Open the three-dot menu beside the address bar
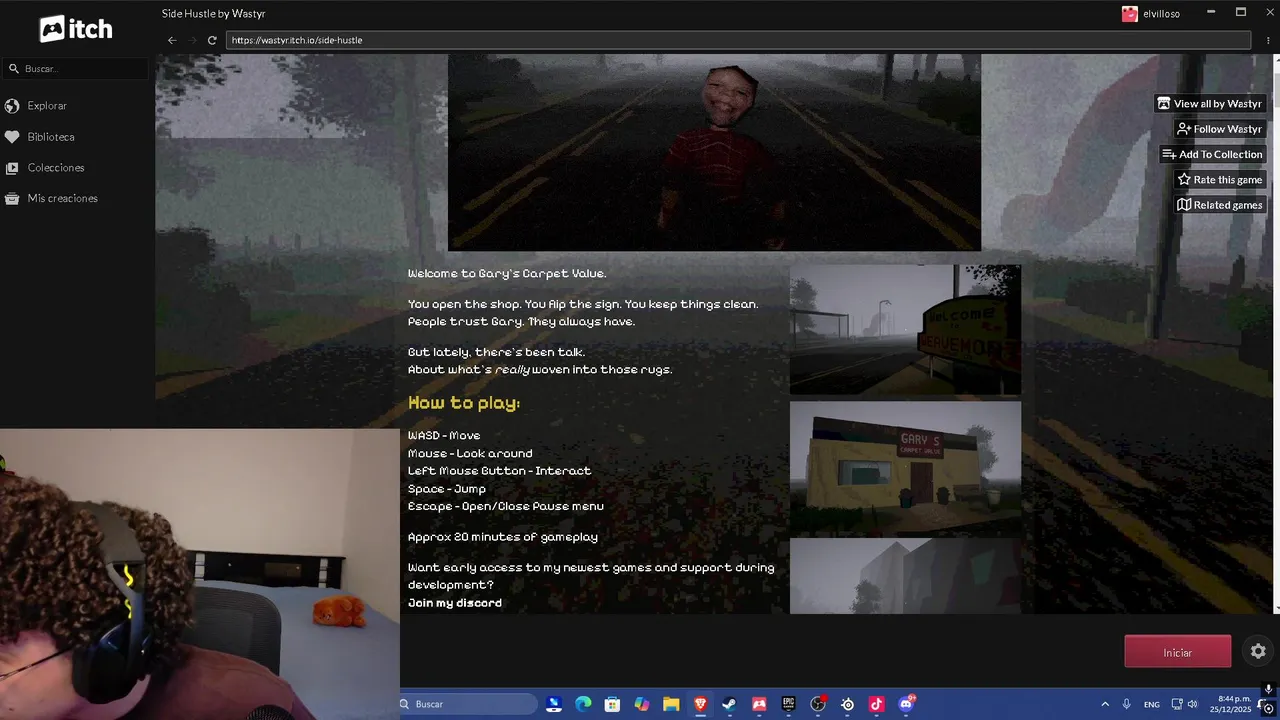1280x720 pixels. pyautogui.click(x=1267, y=40)
